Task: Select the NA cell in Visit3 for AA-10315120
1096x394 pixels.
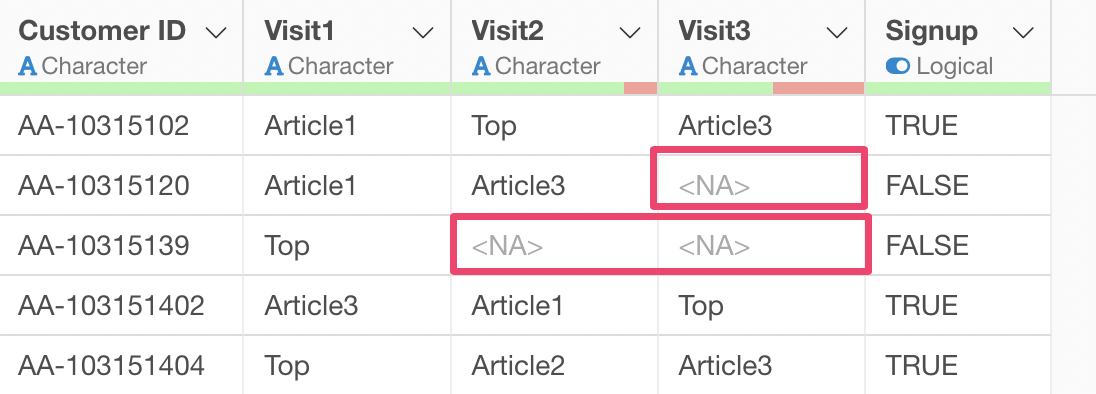Action: [761, 186]
